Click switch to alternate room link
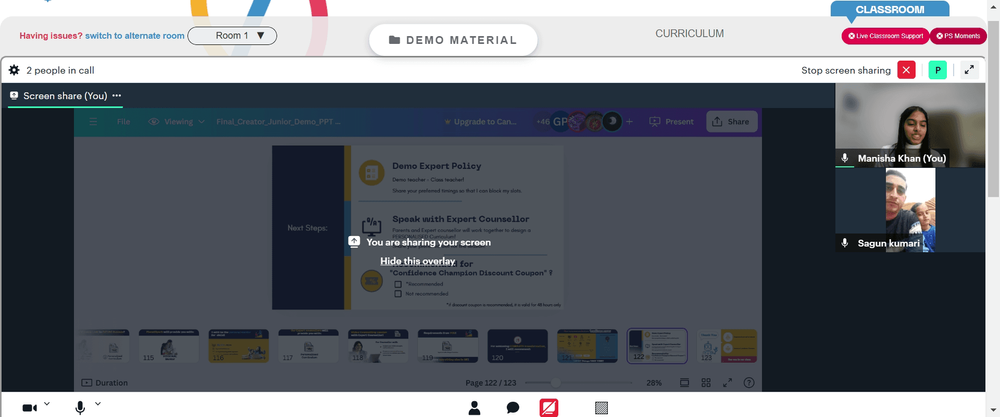The width and height of the screenshot is (1000, 417). (x=135, y=36)
